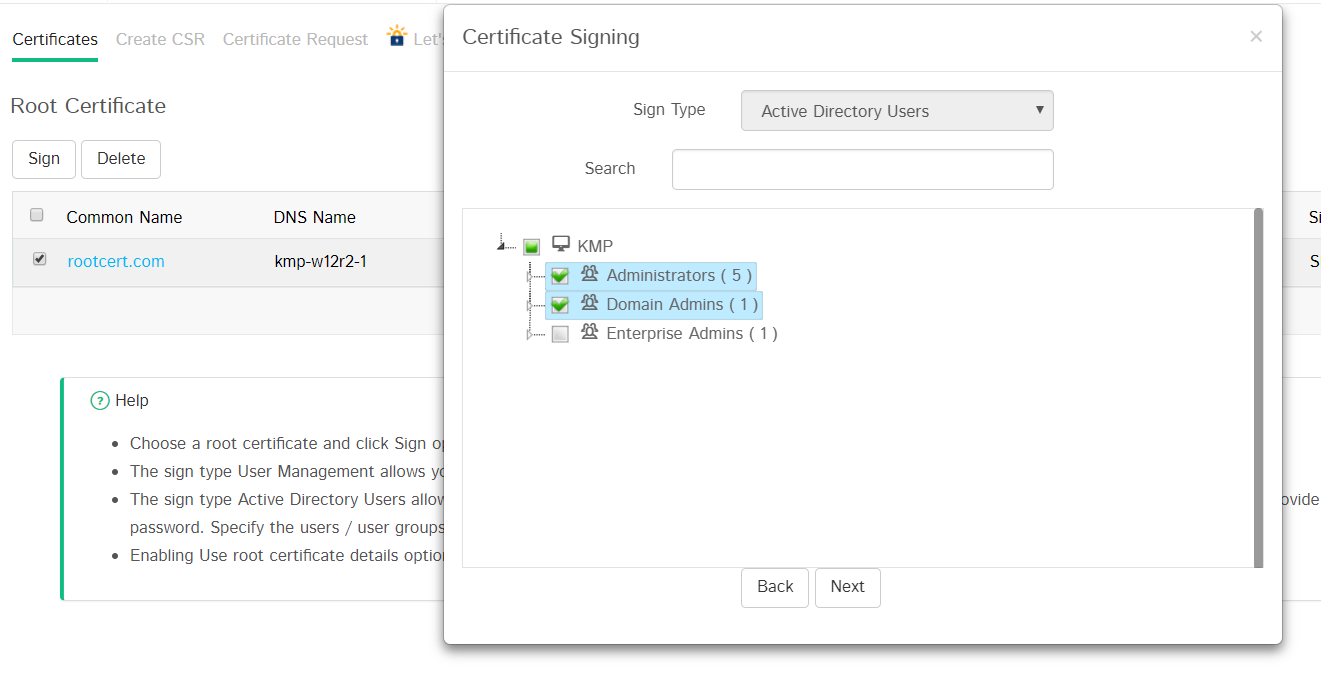Switch to the Create CSR tab
1321x690 pixels.
[160, 39]
